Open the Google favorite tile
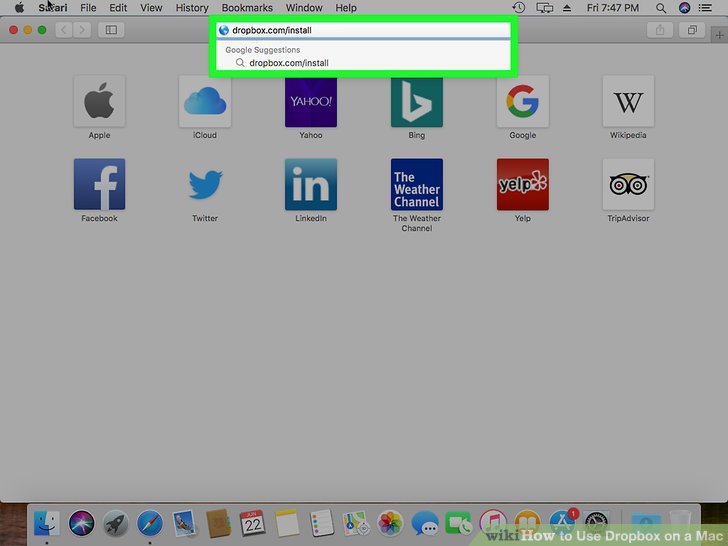 coord(522,101)
